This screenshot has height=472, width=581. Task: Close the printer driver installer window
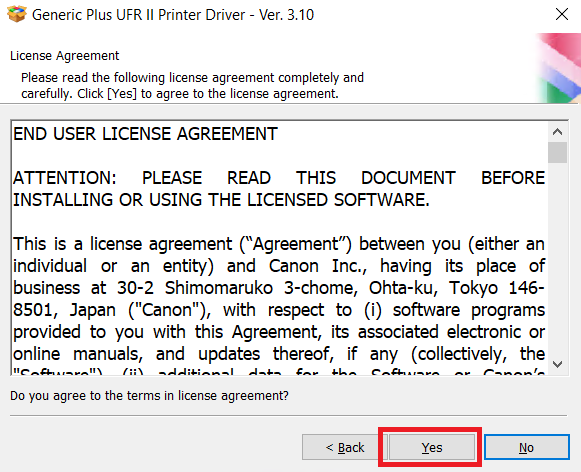(562, 14)
